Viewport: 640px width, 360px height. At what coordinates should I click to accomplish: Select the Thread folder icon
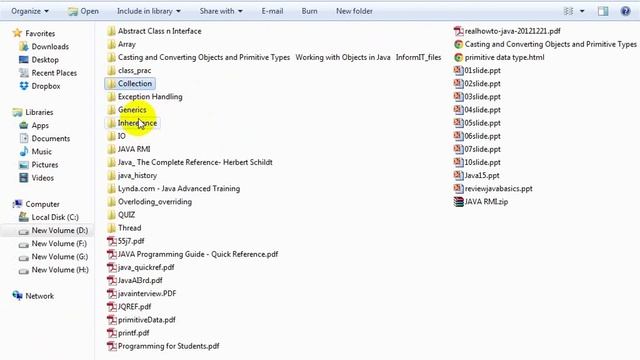tap(111, 228)
